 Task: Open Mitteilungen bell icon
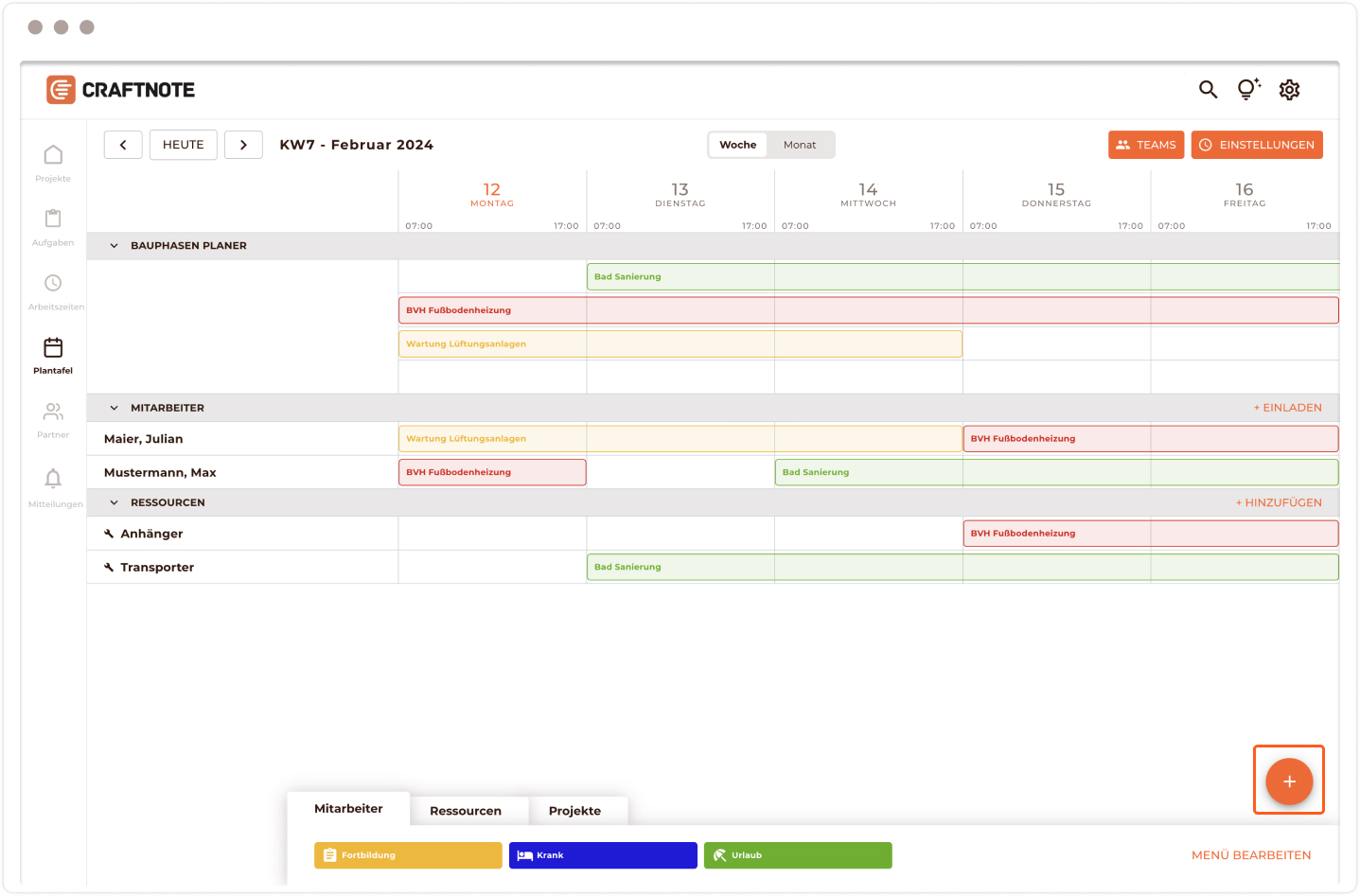[53, 479]
